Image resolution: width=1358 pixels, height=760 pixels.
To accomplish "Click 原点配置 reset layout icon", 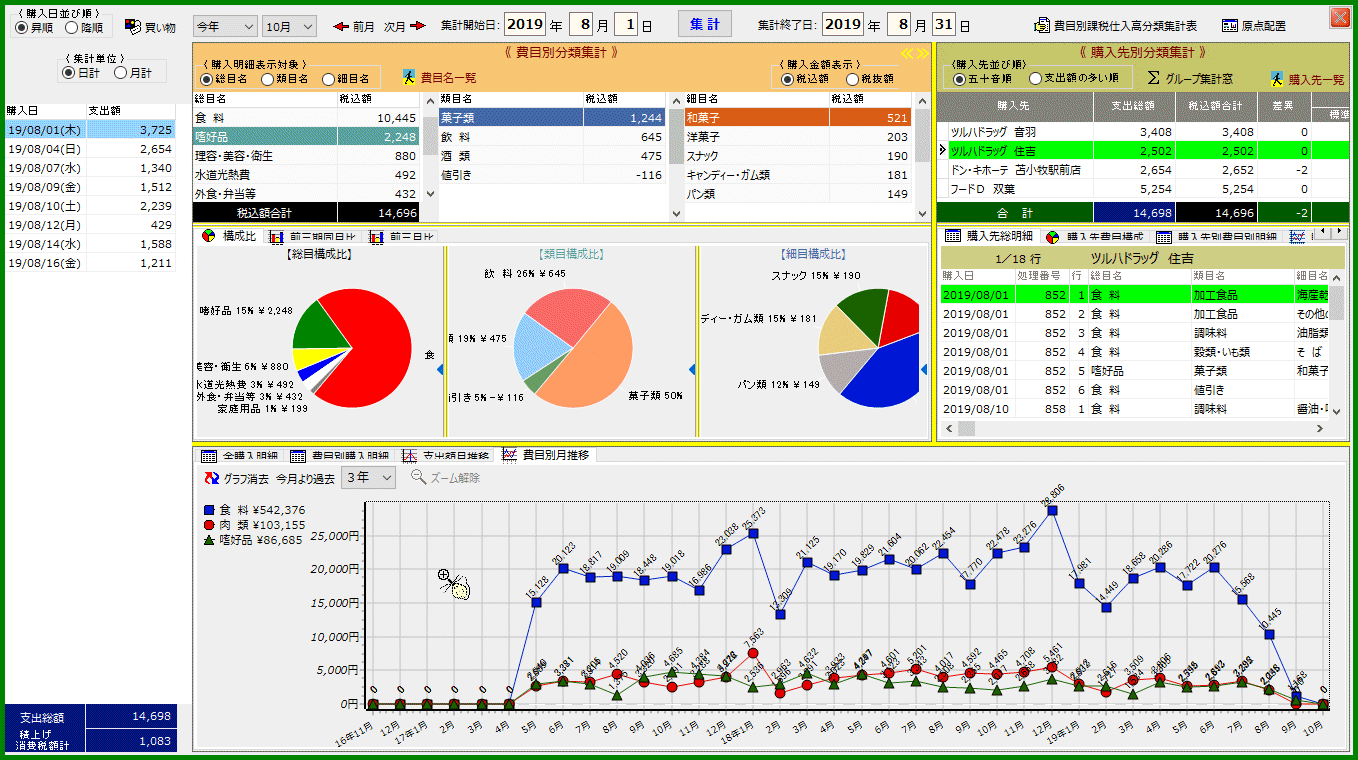I will (x=1230, y=26).
